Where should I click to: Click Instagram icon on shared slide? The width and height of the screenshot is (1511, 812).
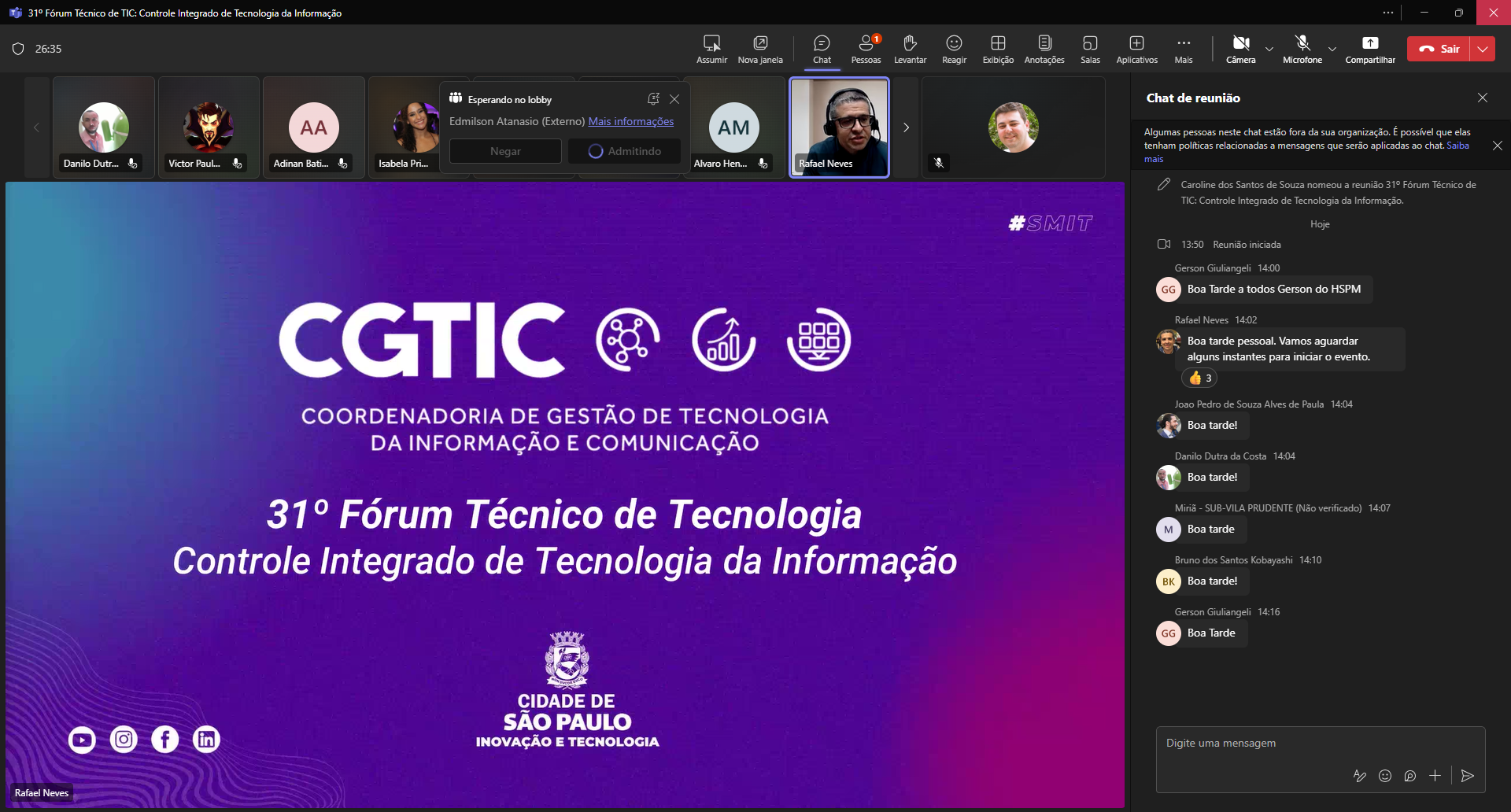point(124,740)
